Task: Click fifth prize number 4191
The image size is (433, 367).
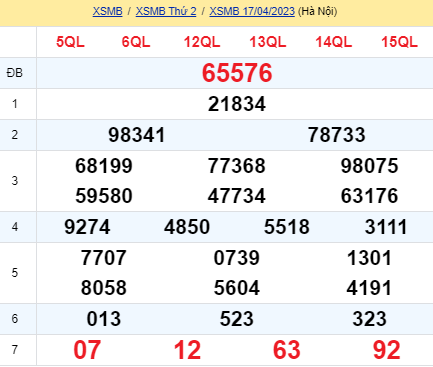Action: 369,288
